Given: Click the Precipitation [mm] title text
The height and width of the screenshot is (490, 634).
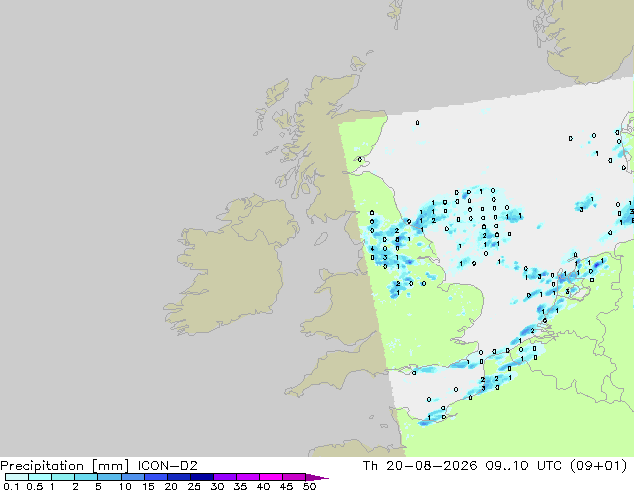Looking at the screenshot, I should [x=65, y=466].
